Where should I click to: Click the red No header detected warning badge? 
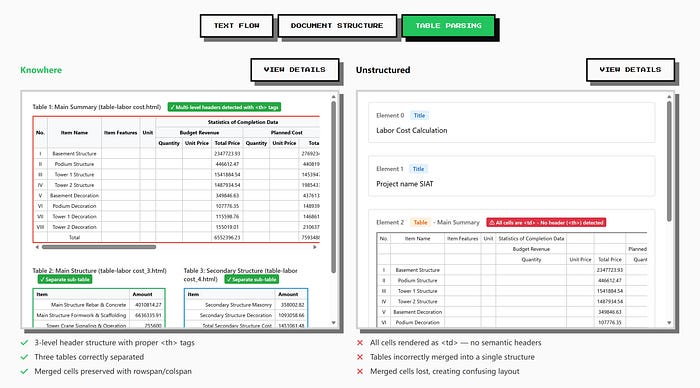click(x=546, y=222)
